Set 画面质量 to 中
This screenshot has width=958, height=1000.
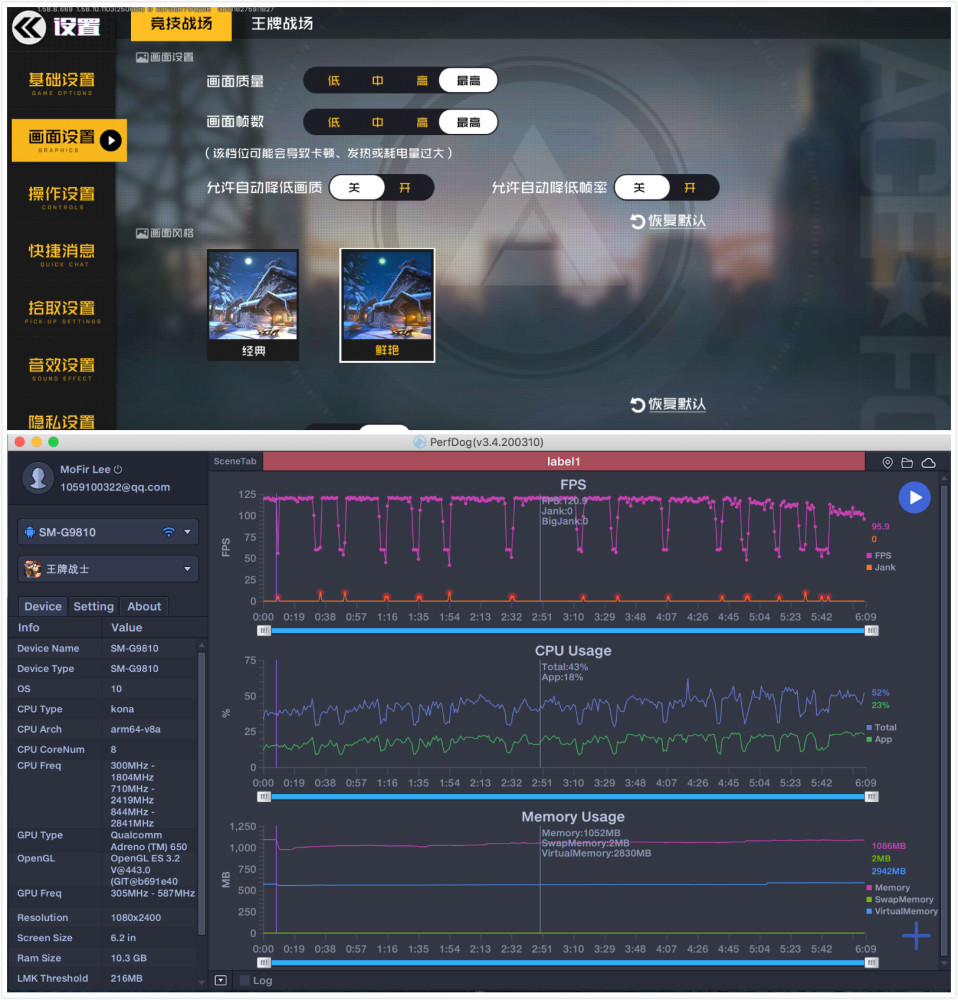point(378,81)
